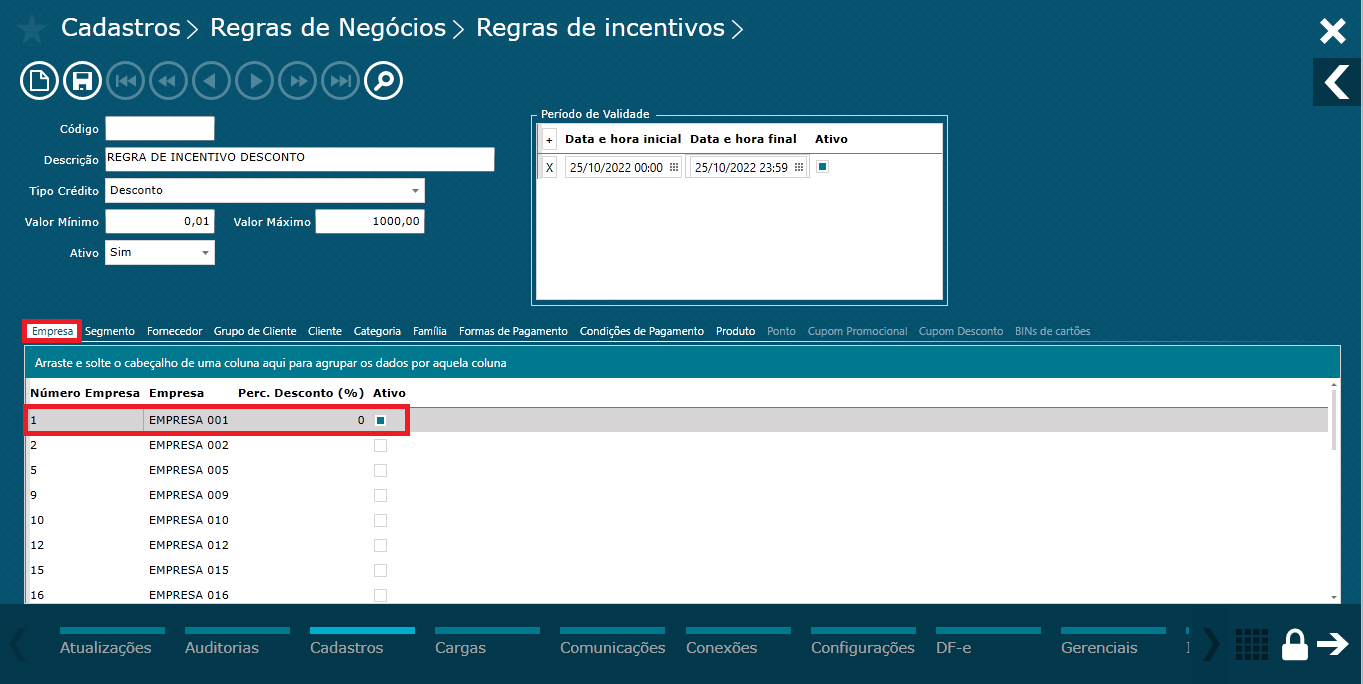Screen dimensions: 1363x684
Task: Open calendar picker for initial date
Action: point(673,168)
